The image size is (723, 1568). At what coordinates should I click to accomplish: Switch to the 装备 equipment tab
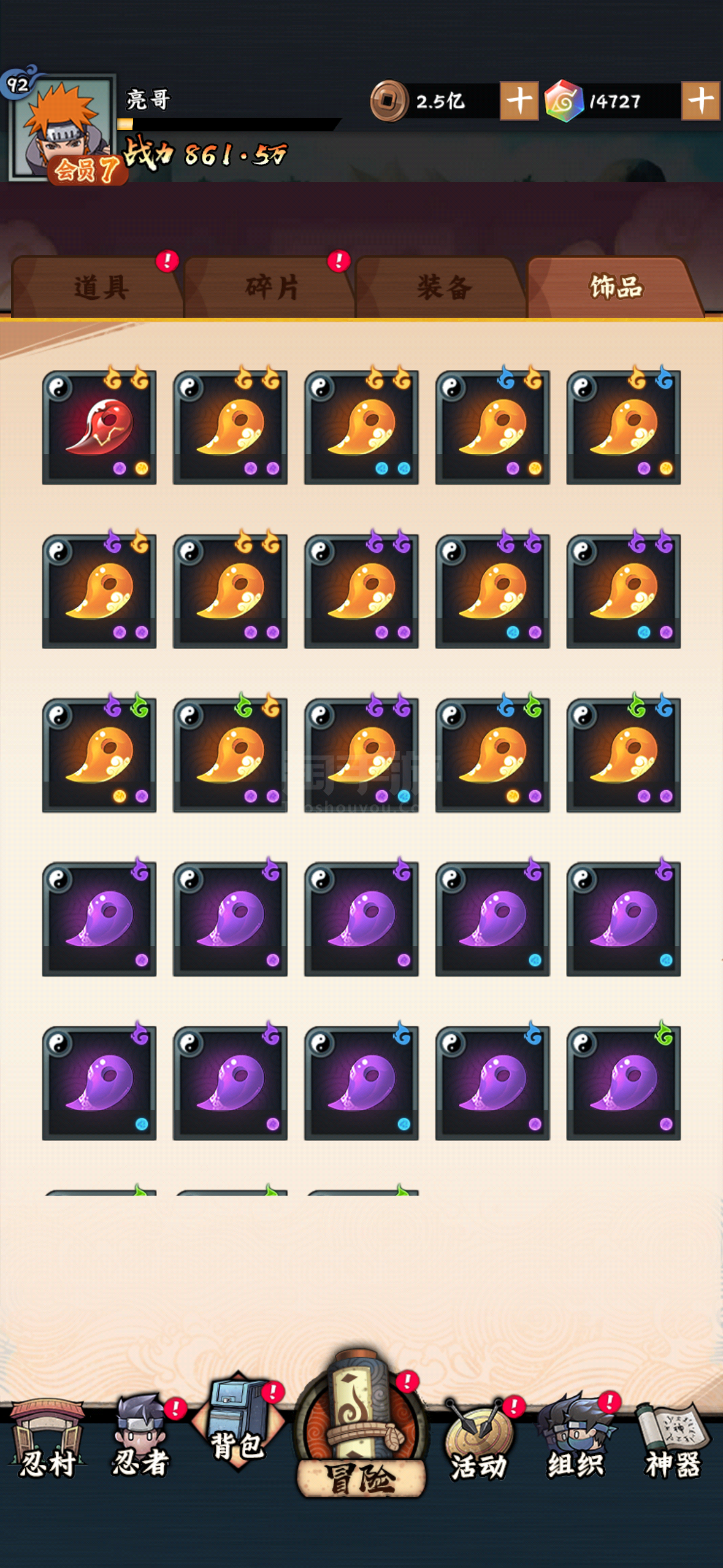coord(443,286)
